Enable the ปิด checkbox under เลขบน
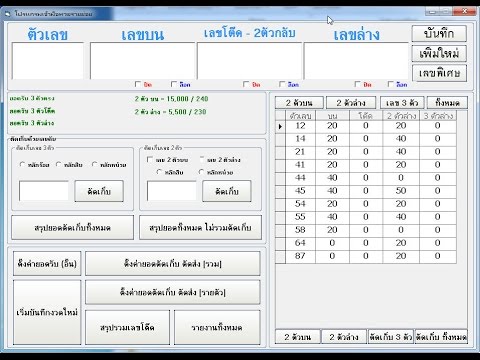This screenshot has width=480, height=360. 138,84
